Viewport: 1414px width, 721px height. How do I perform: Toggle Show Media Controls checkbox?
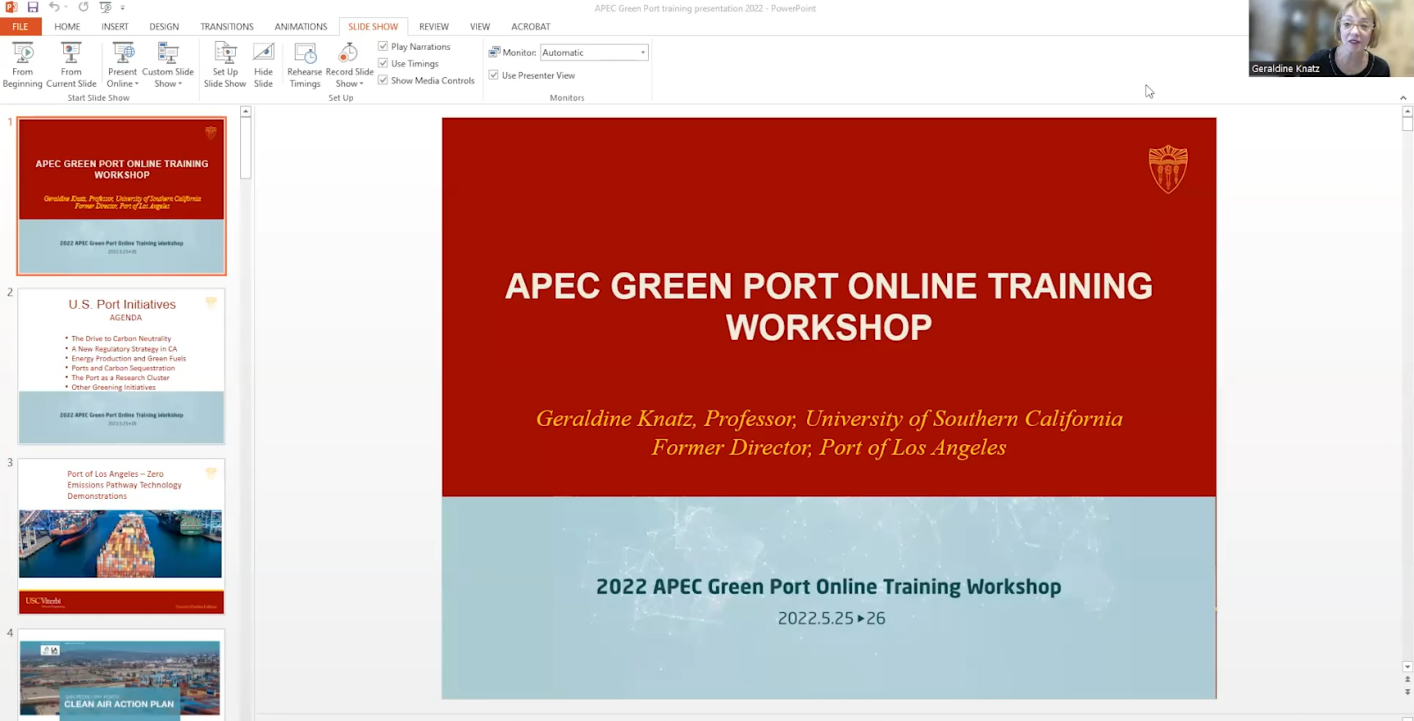(383, 80)
